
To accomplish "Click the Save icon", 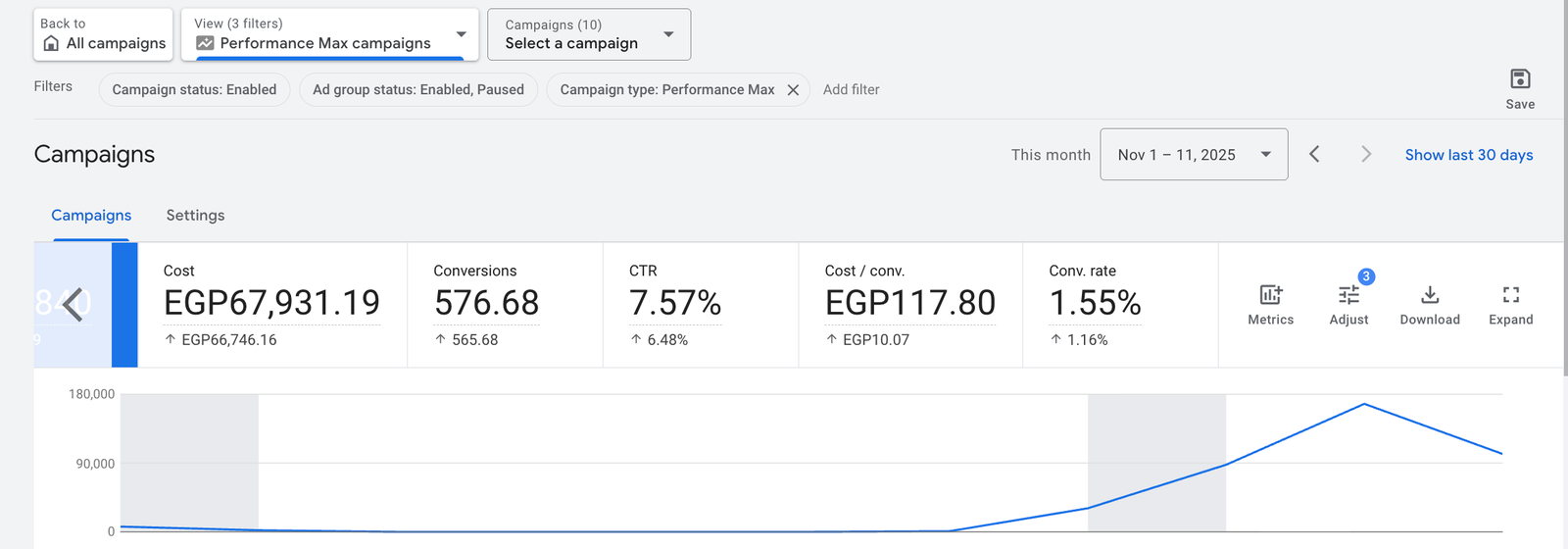I will (1520, 79).
